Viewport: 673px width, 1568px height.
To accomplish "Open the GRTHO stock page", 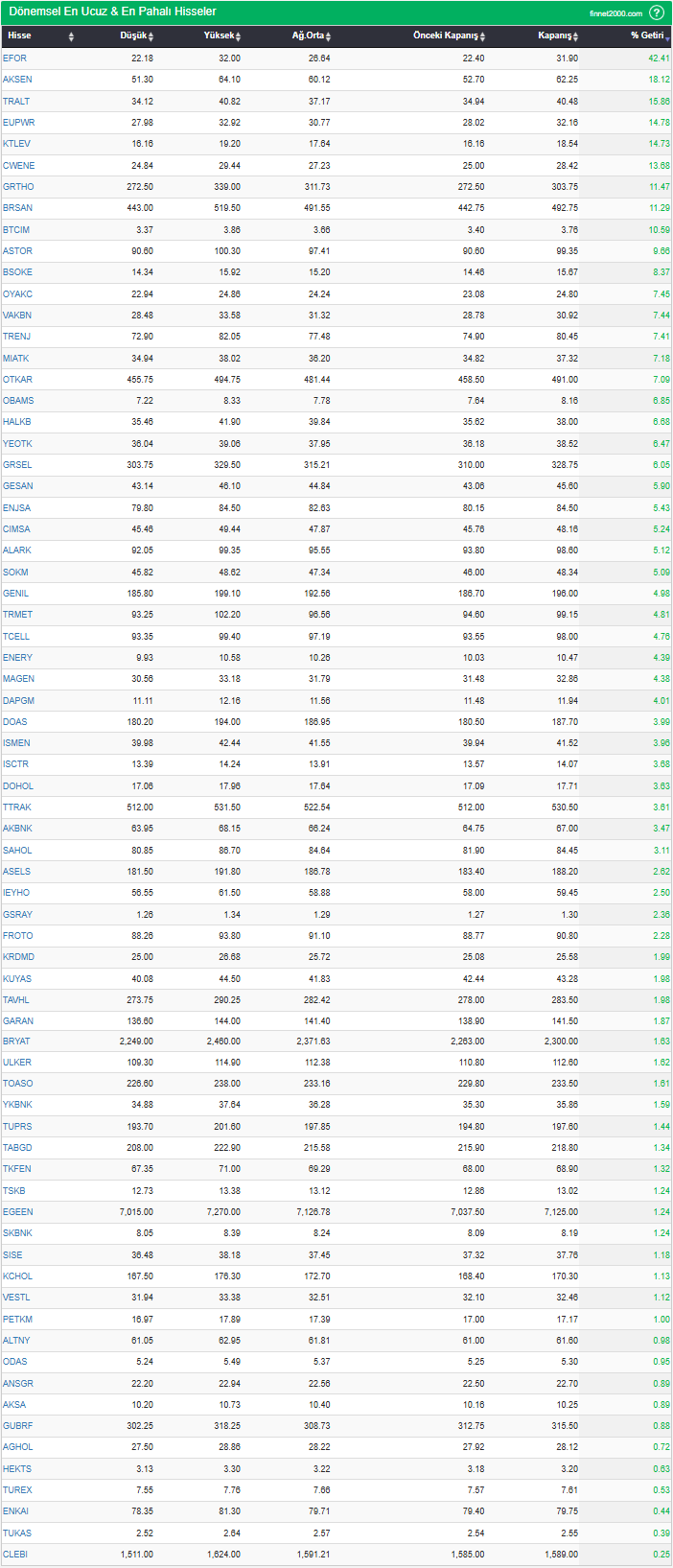I will tap(18, 187).
